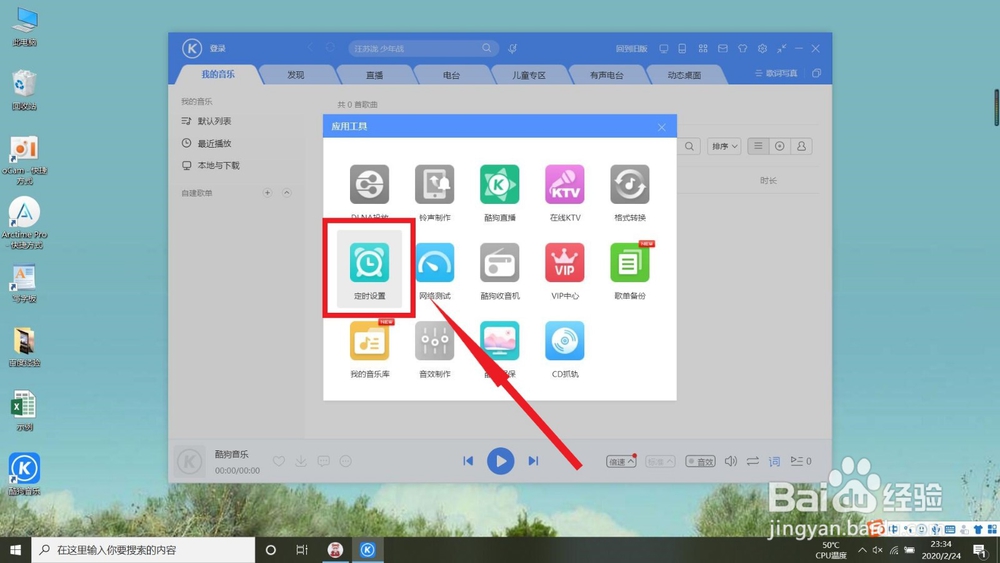Switch to the 发现 tab
The image size is (1000, 563).
click(x=295, y=75)
